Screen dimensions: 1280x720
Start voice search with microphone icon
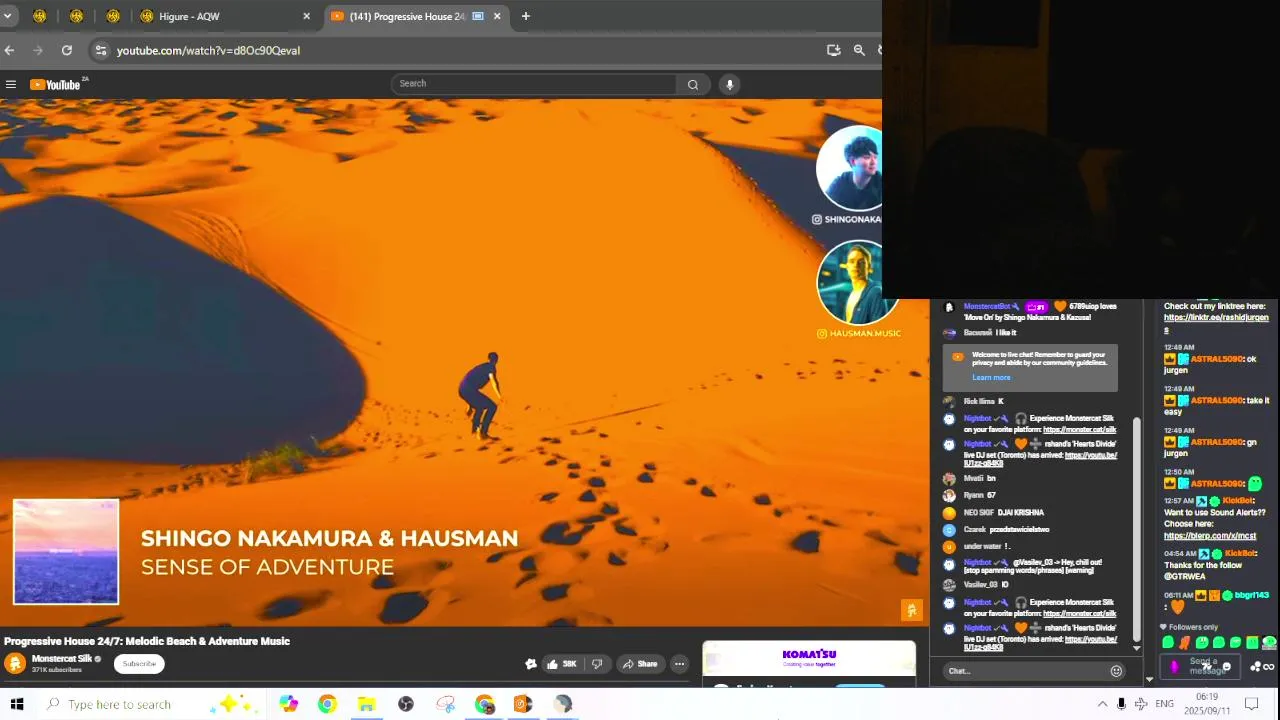click(x=730, y=85)
